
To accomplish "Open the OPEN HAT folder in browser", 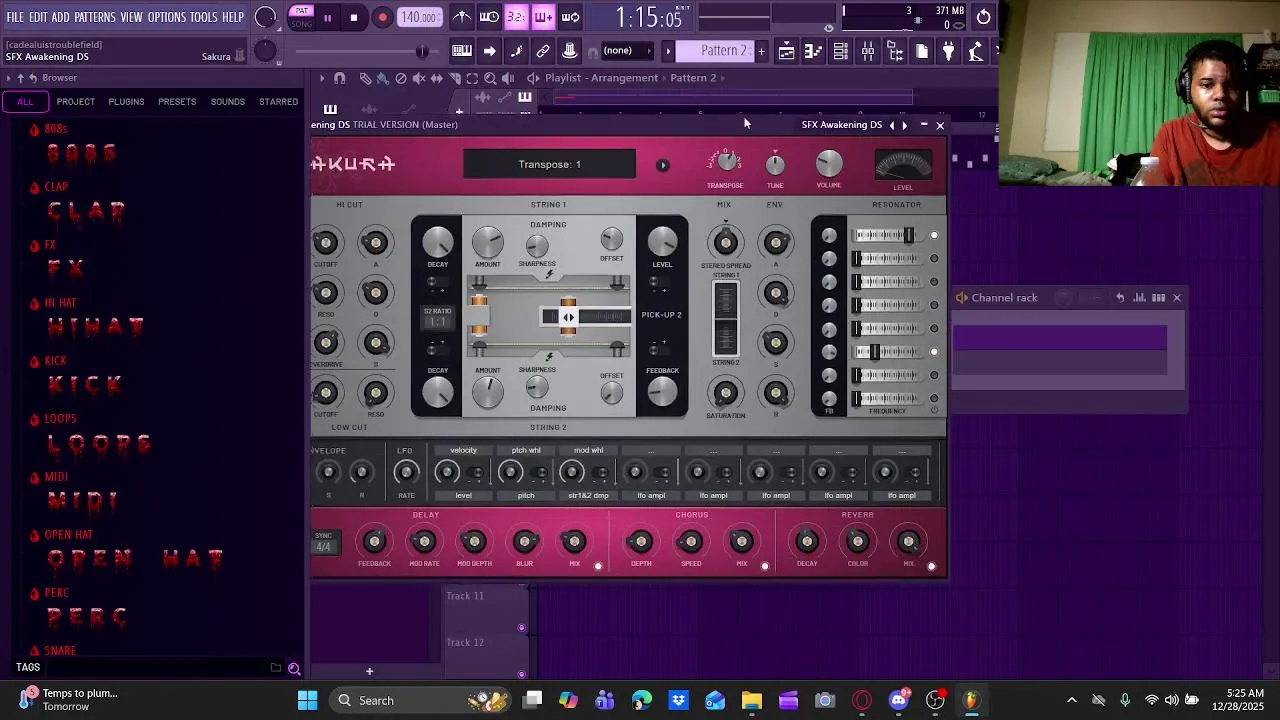I will click(x=68, y=535).
